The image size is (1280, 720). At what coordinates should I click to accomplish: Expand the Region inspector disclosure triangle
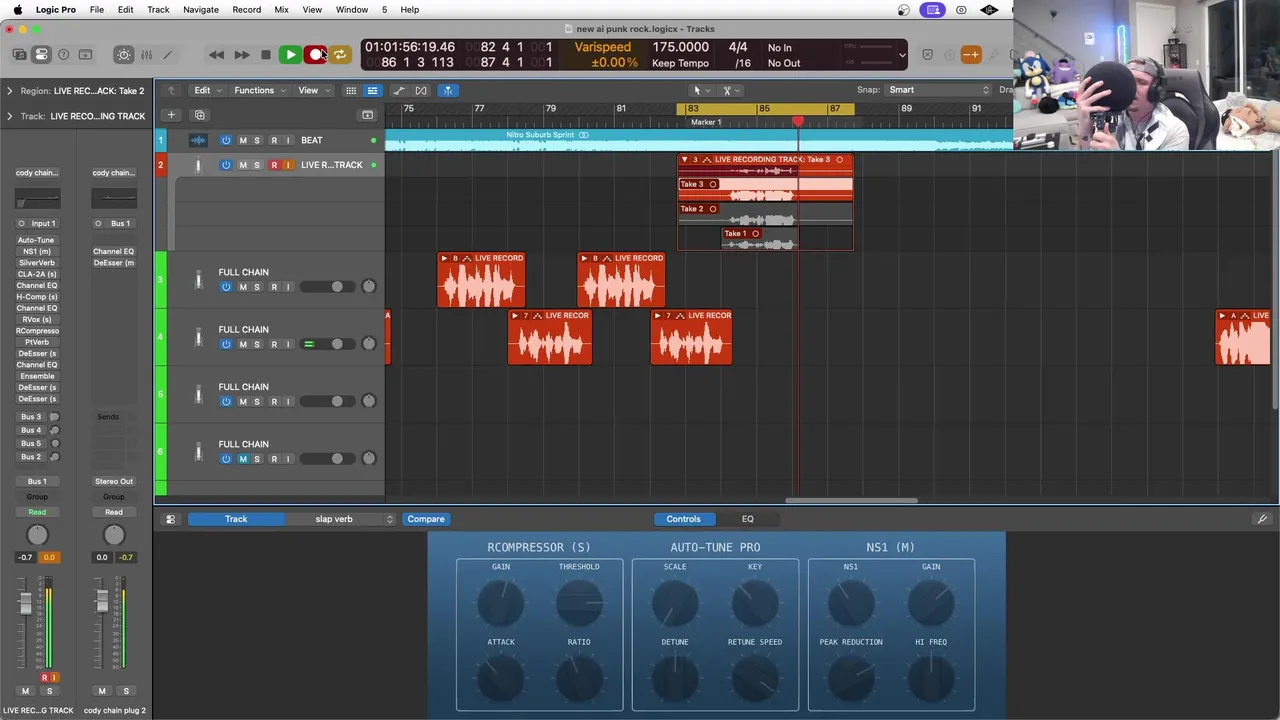(10, 91)
